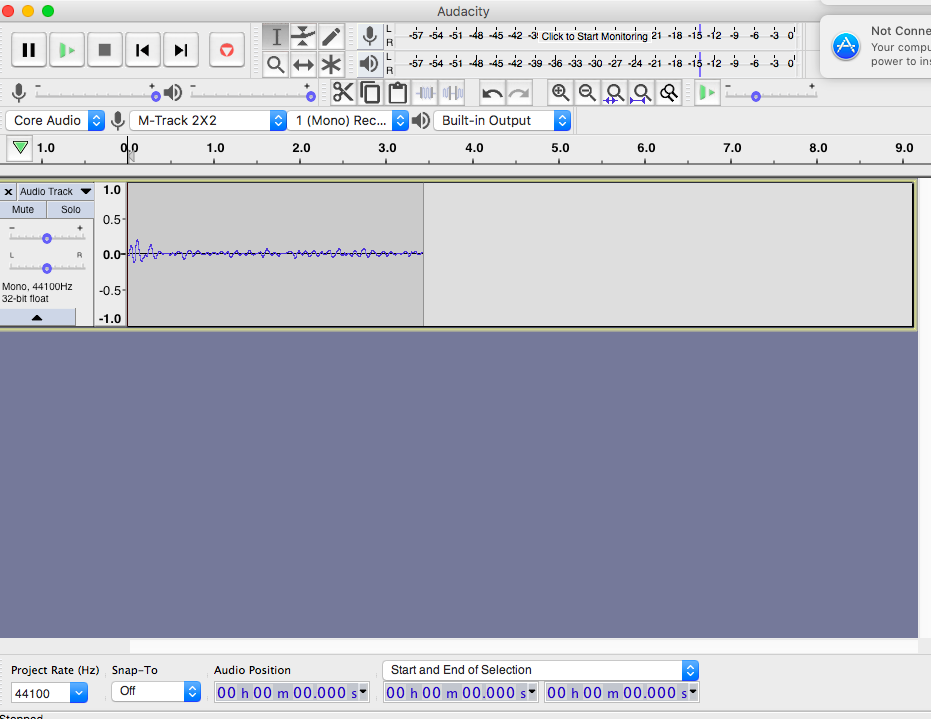This screenshot has width=931, height=719.
Task: Fit selection to window width
Action: tap(615, 93)
